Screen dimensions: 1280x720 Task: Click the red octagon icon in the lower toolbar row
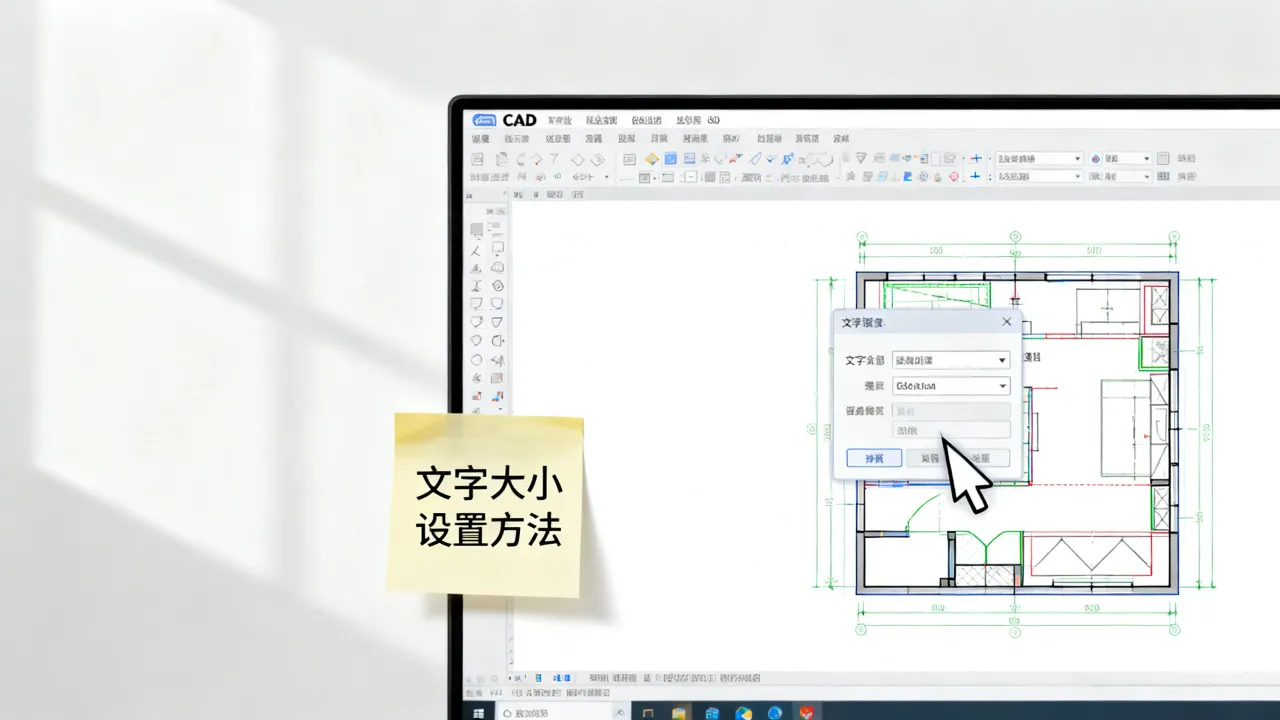[953, 177]
